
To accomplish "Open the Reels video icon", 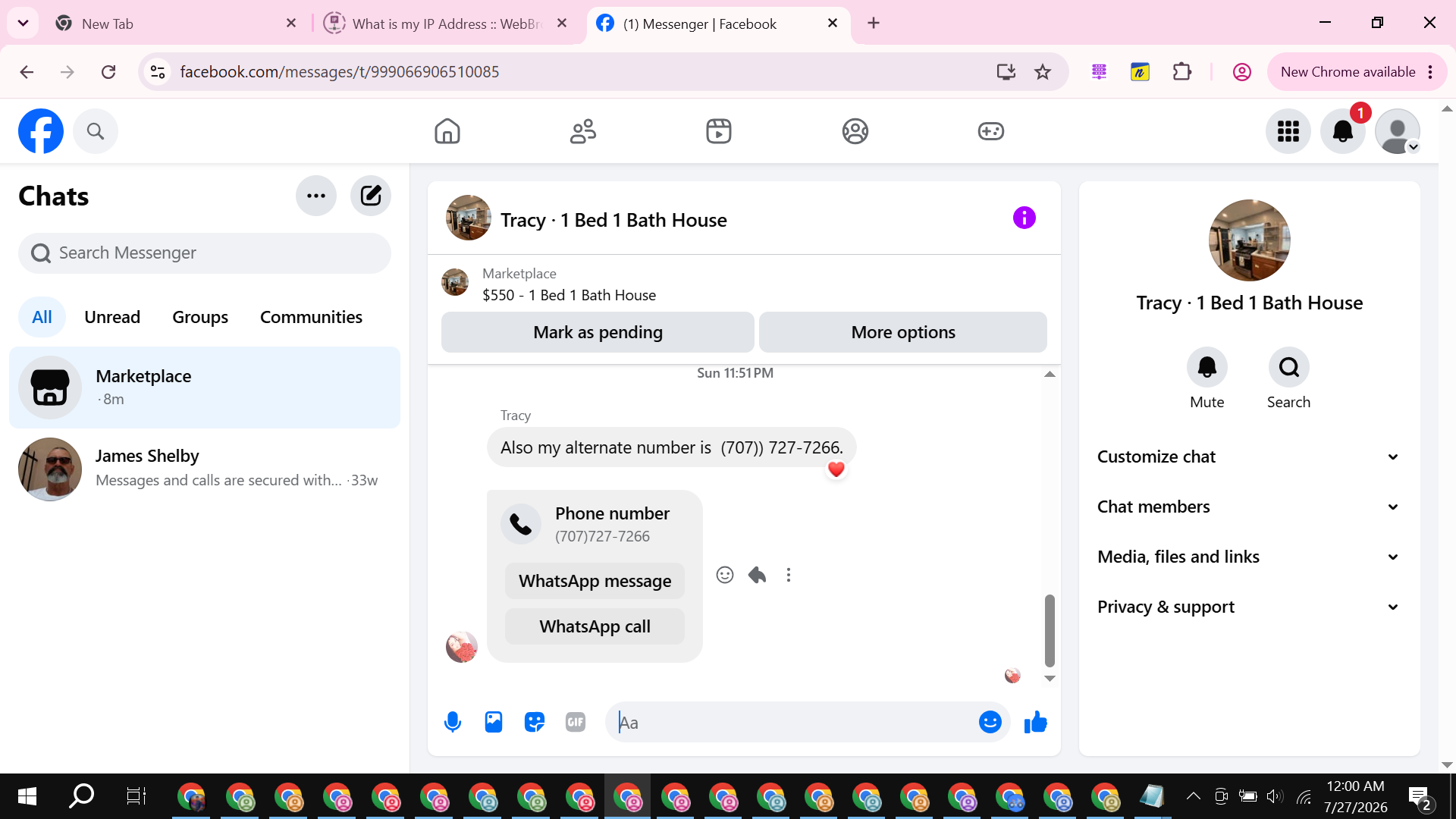I will point(719,131).
